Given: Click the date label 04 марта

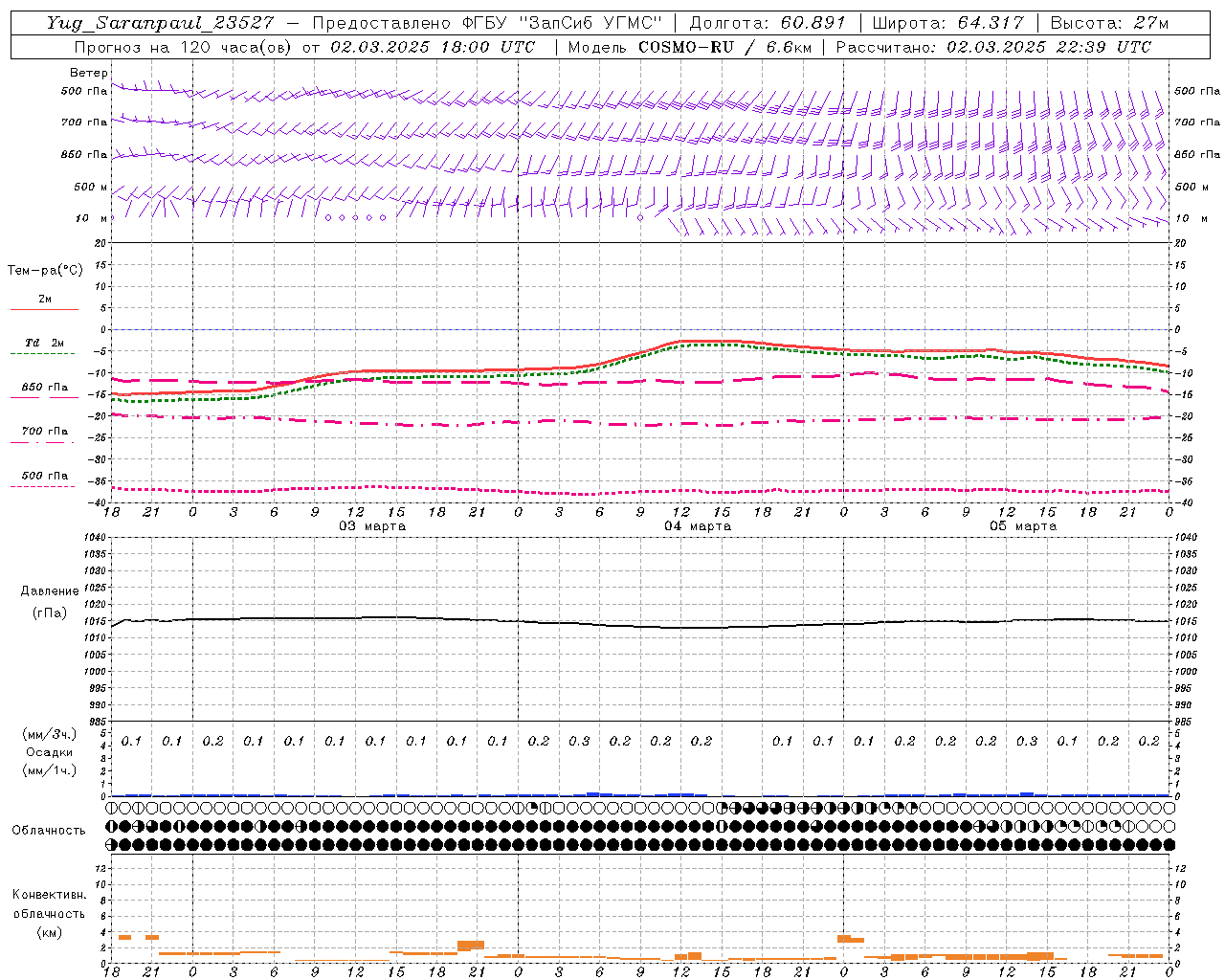Looking at the screenshot, I should [698, 526].
